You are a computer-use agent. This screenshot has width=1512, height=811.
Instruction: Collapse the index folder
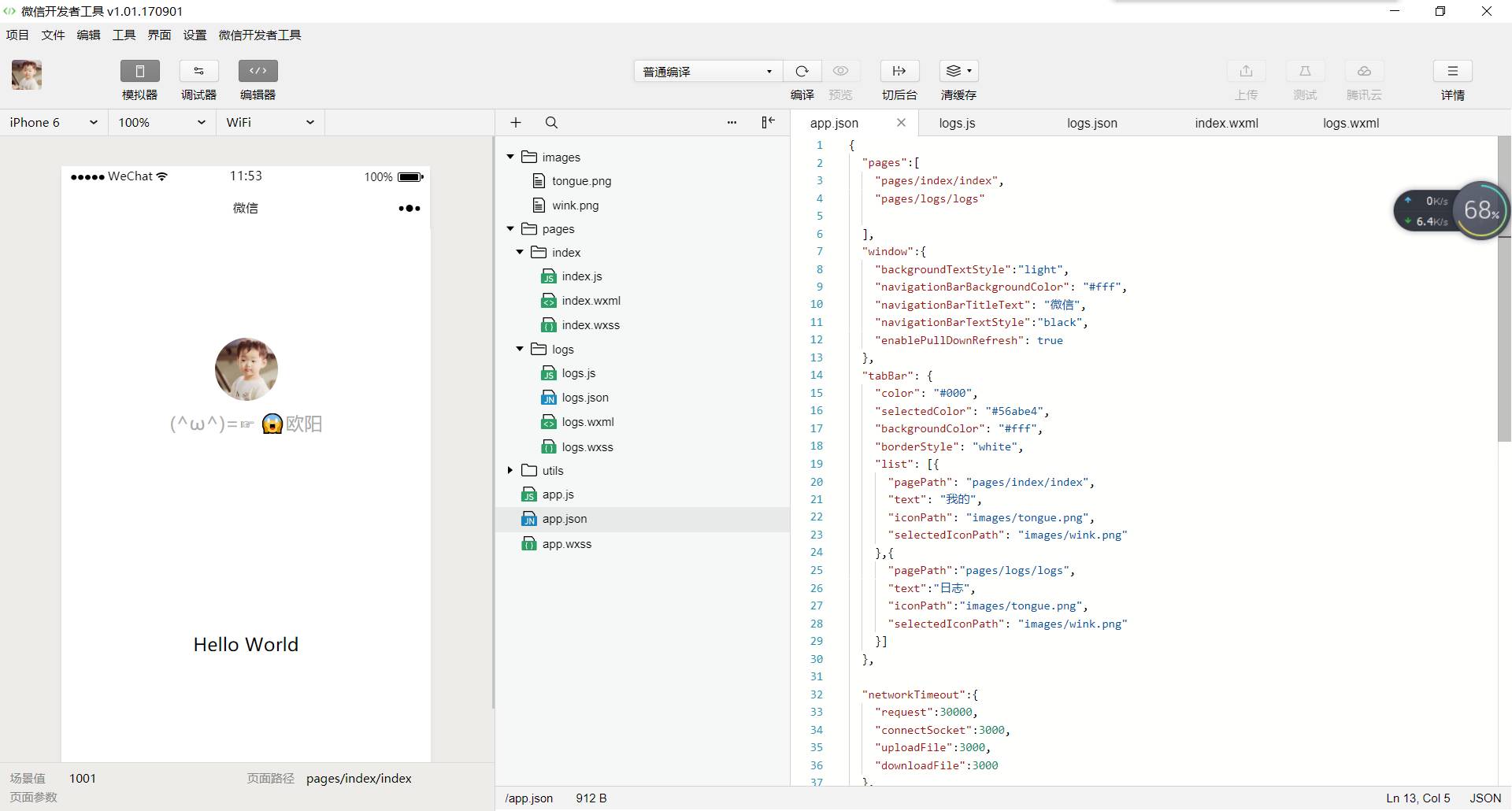[x=520, y=252]
